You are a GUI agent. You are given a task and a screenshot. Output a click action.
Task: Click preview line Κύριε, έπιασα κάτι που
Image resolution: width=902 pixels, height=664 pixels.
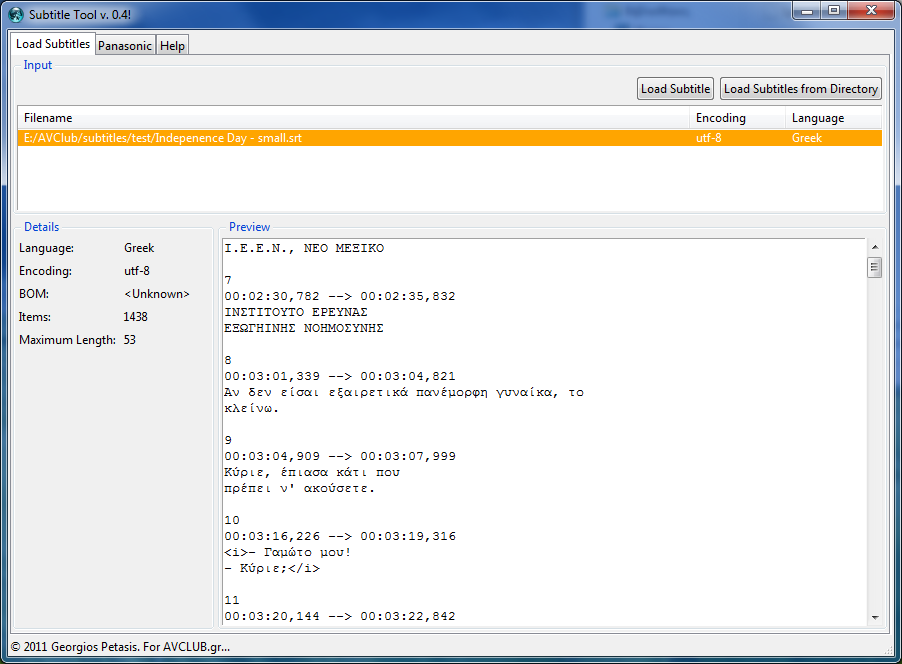(x=312, y=472)
